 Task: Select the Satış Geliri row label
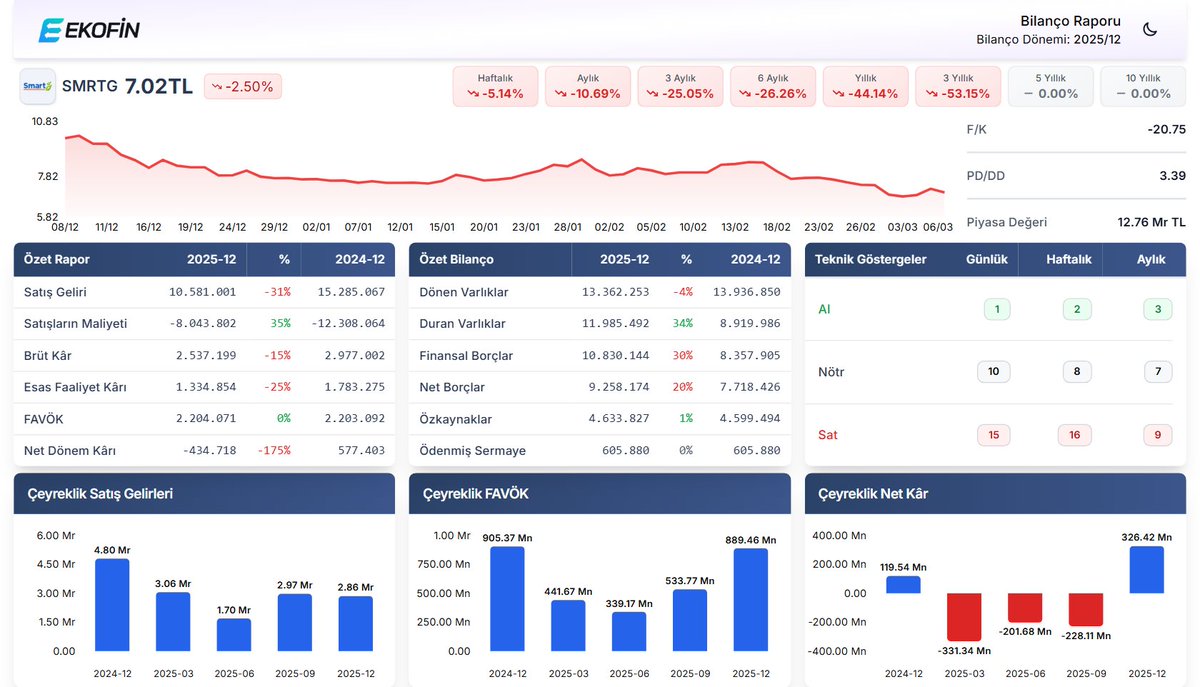coord(55,292)
